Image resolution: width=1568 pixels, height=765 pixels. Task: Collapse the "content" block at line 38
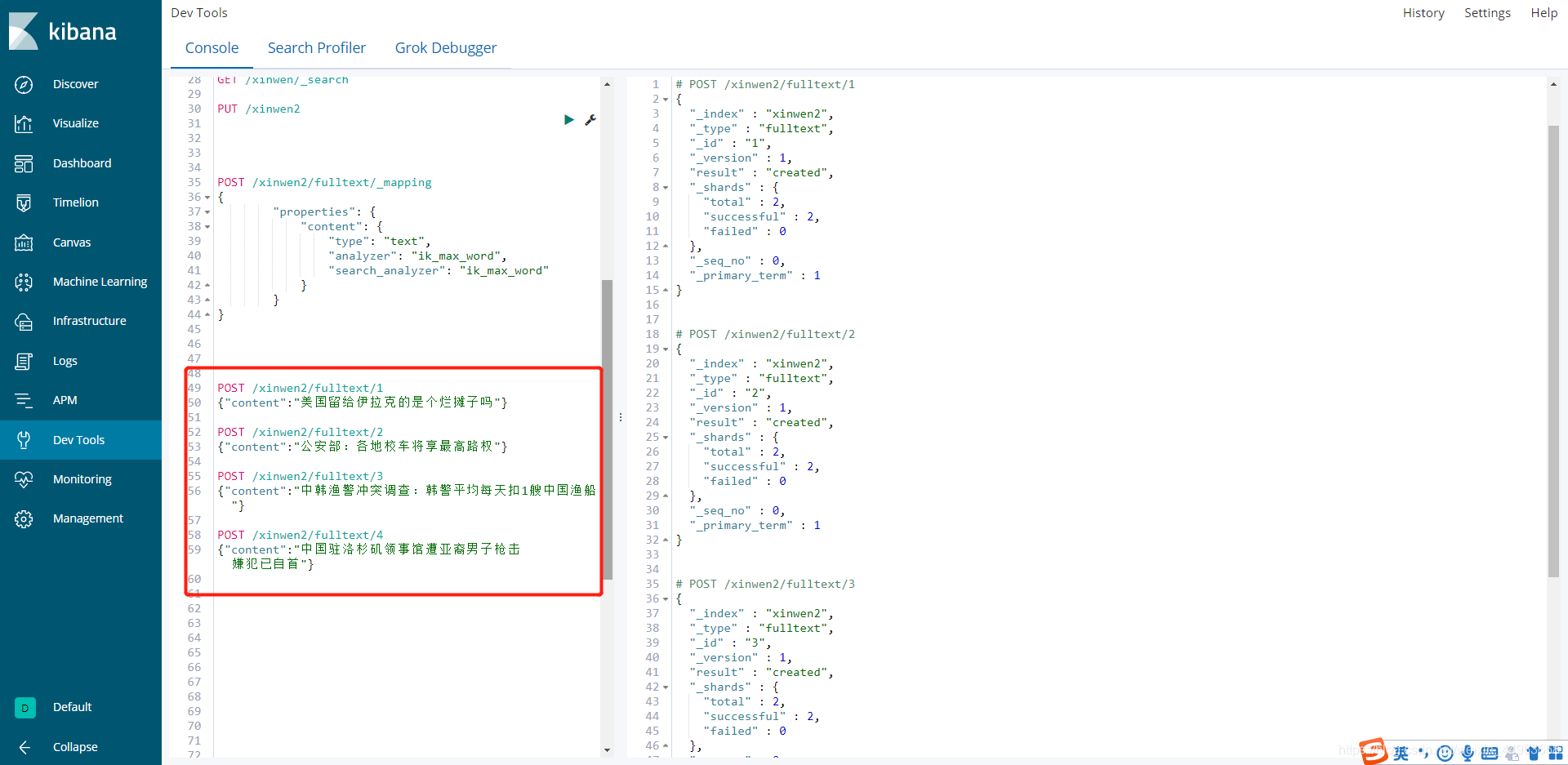[x=207, y=227]
